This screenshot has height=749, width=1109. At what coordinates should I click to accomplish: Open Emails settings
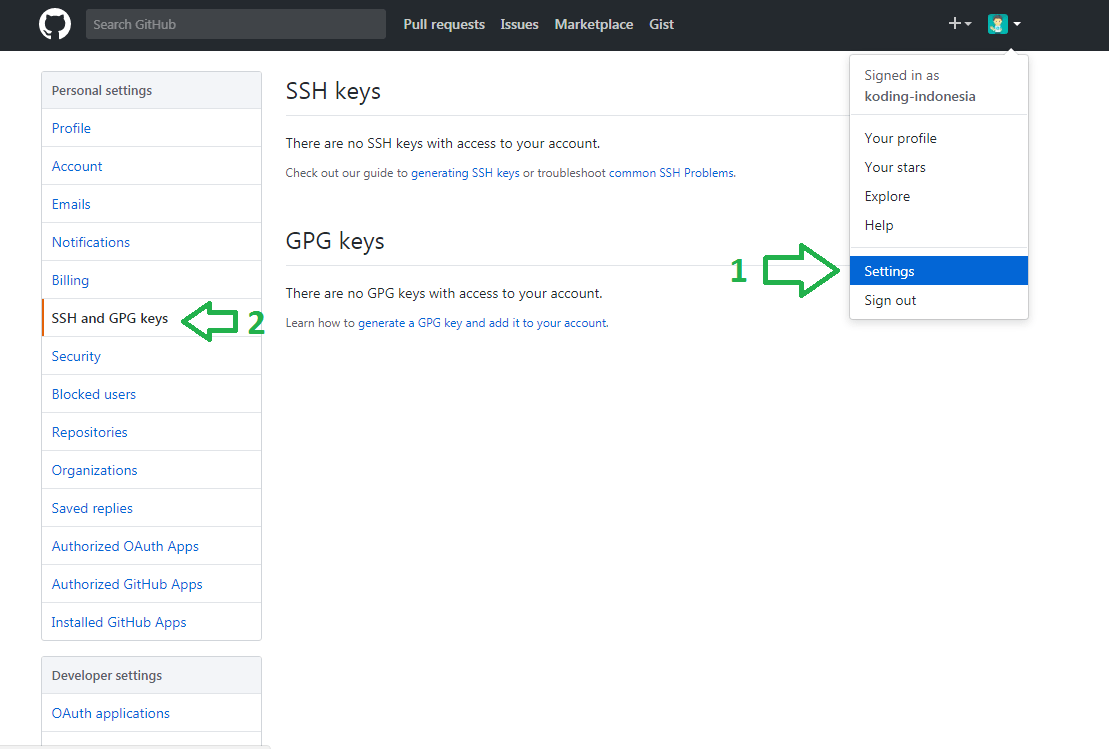point(151,204)
